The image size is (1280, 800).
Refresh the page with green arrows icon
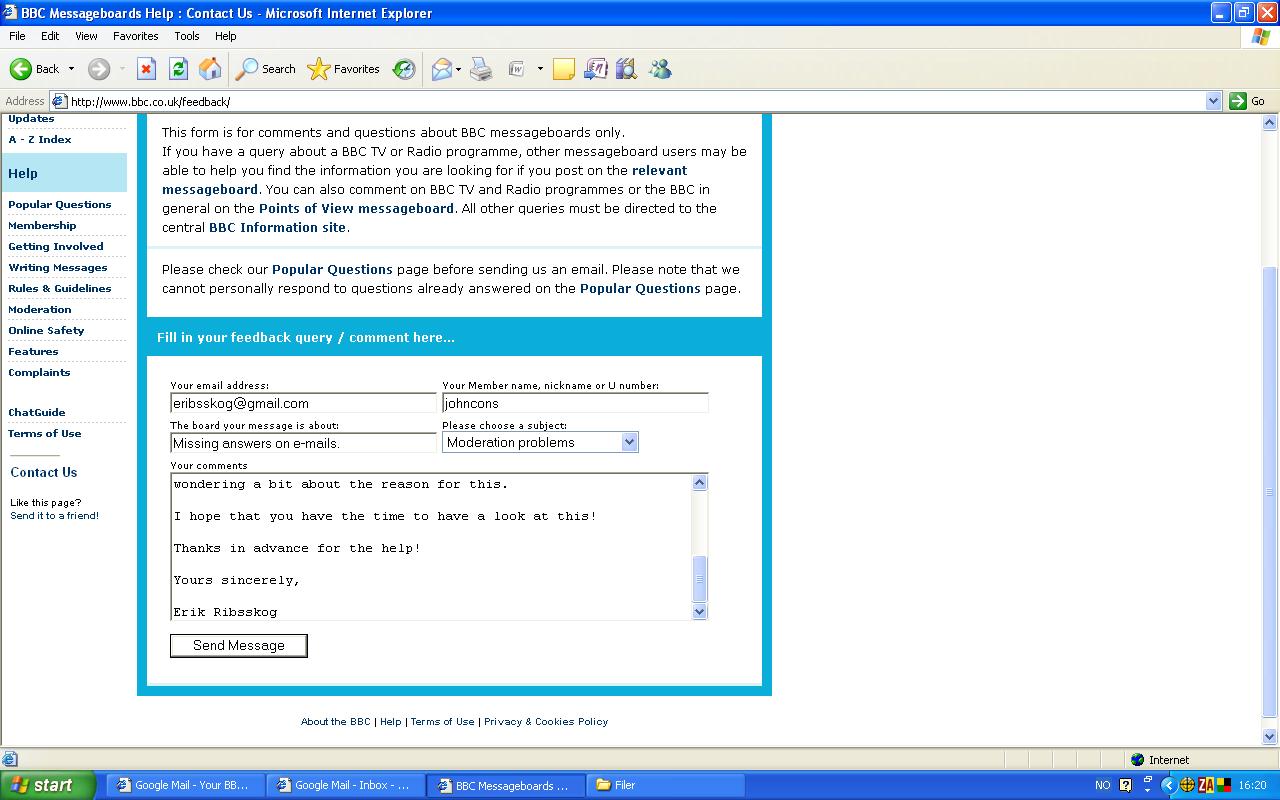[x=178, y=69]
